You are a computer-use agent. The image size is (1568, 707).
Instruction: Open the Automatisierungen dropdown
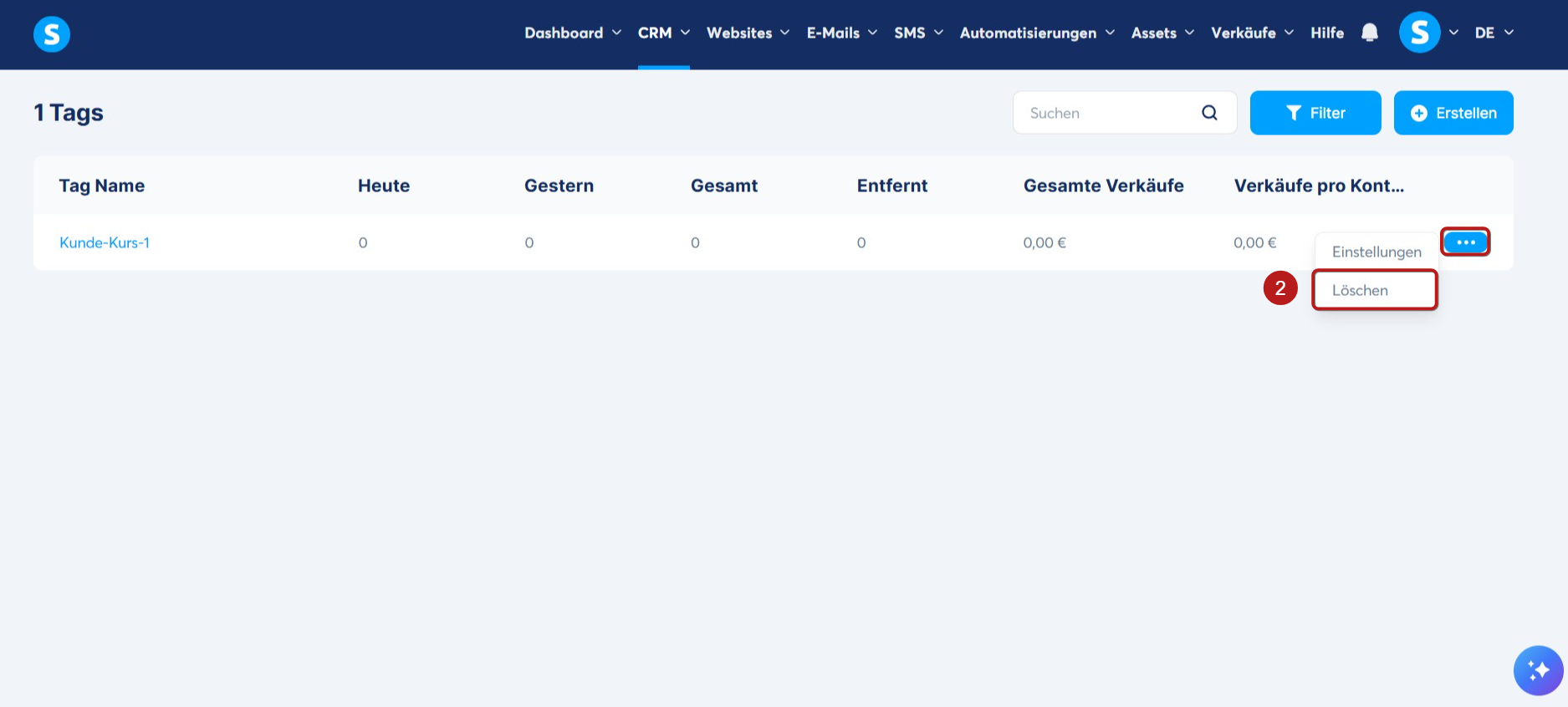tap(1037, 33)
